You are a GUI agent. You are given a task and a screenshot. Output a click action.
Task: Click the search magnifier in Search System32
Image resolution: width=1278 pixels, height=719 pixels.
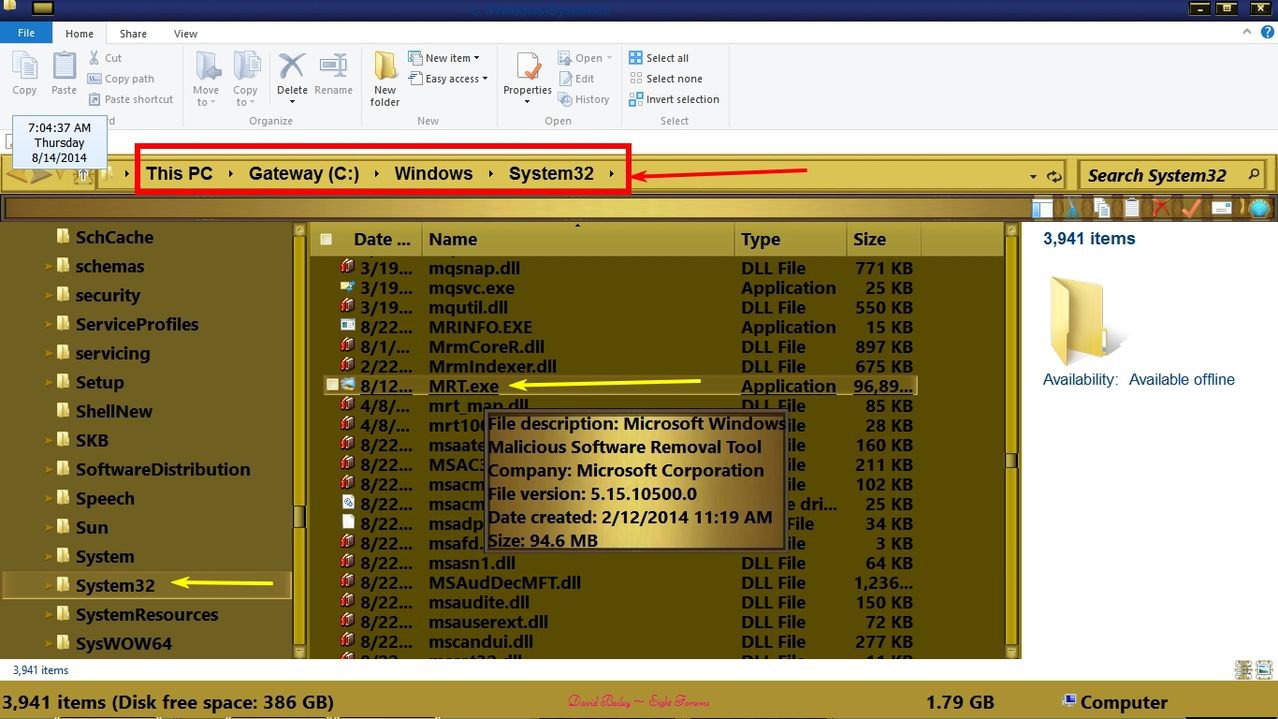tap(1254, 174)
